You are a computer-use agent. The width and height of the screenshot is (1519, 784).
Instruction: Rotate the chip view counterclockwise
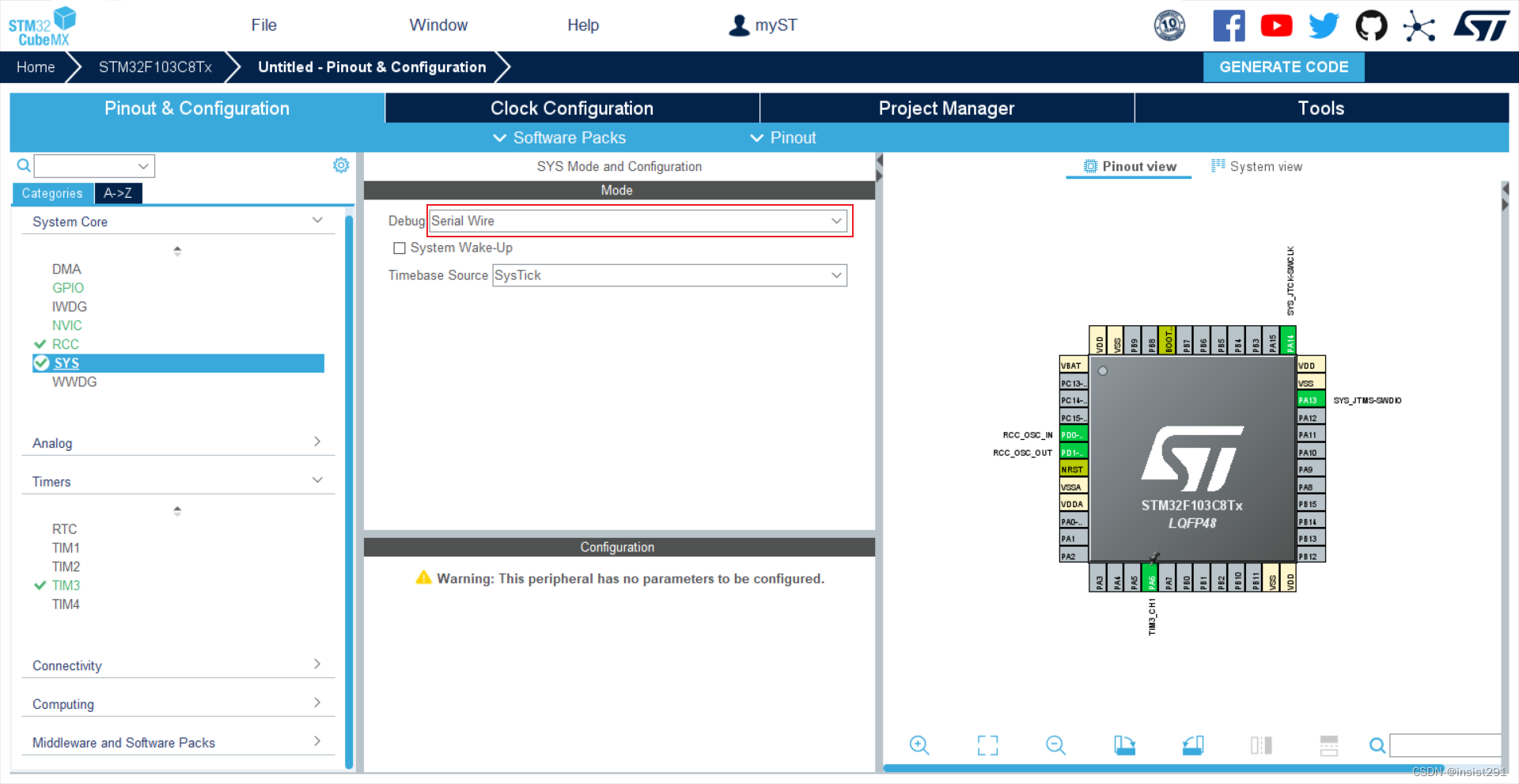tap(1193, 744)
